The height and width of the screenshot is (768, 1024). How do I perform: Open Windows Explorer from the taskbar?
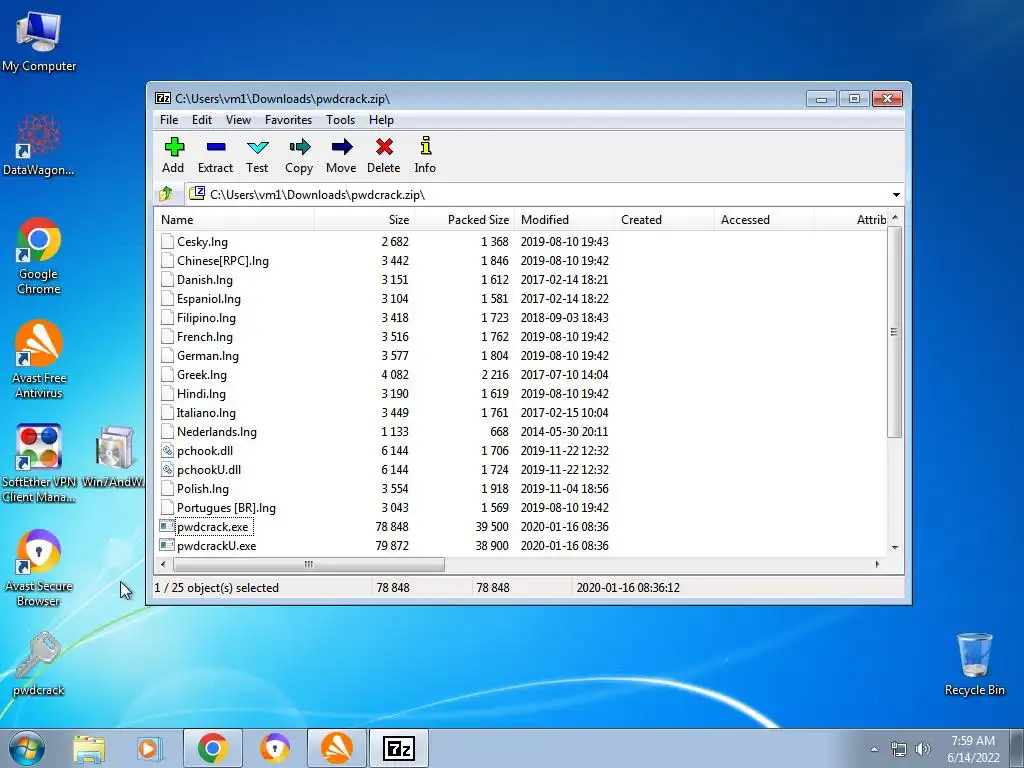[89, 748]
